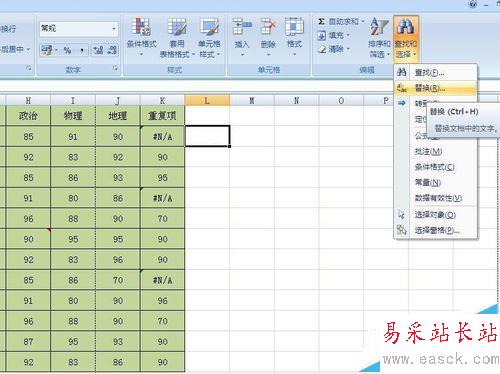Select column header N
This screenshot has width=500, height=374.
[296, 100]
